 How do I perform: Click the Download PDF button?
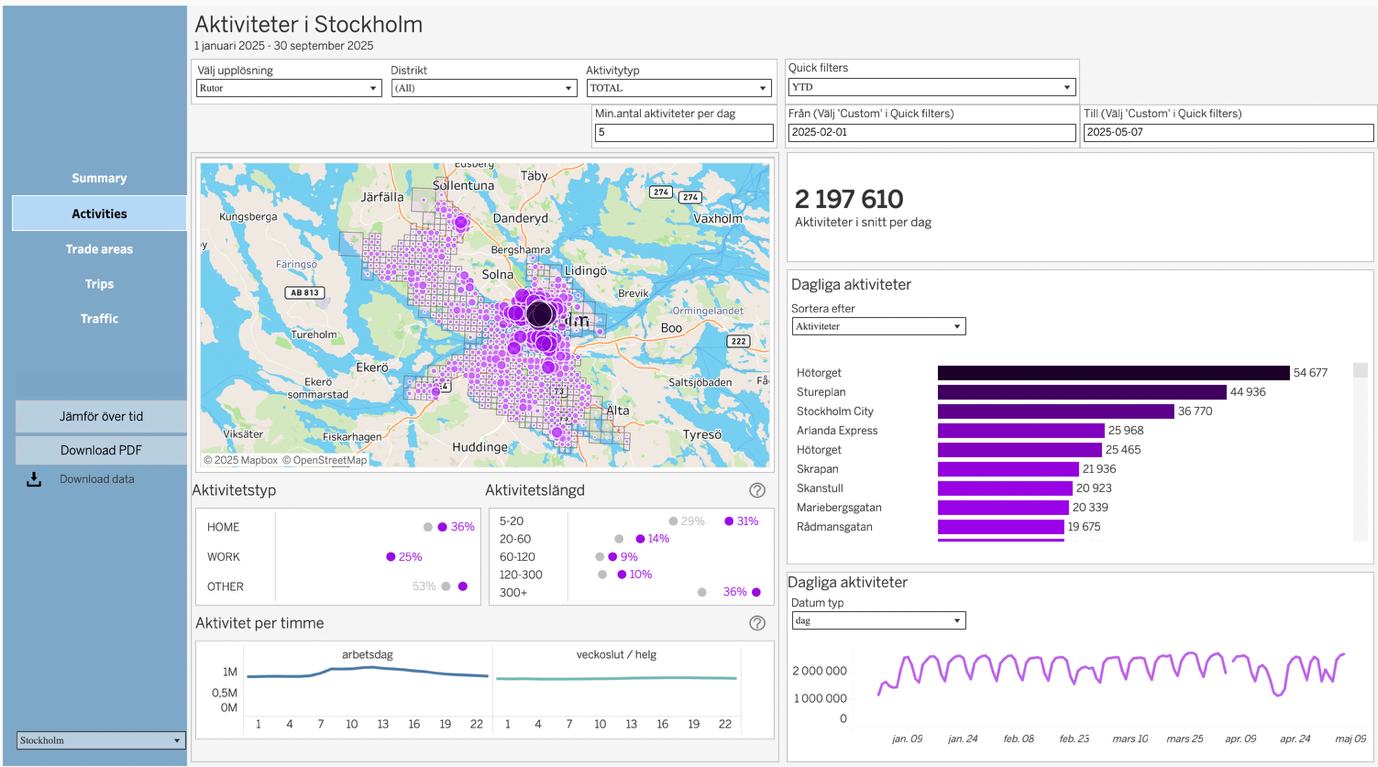pos(101,450)
